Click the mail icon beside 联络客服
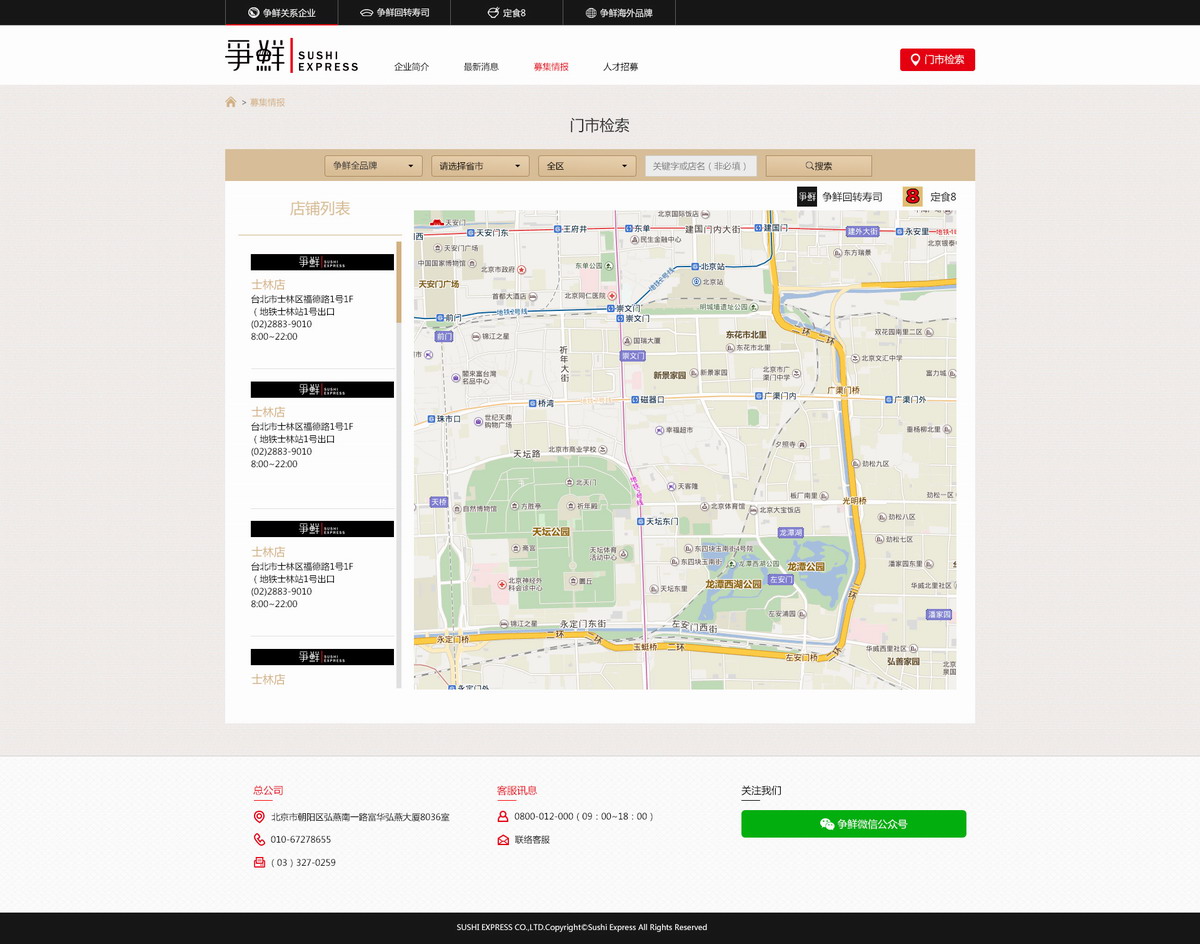This screenshot has width=1200, height=944. coord(503,840)
